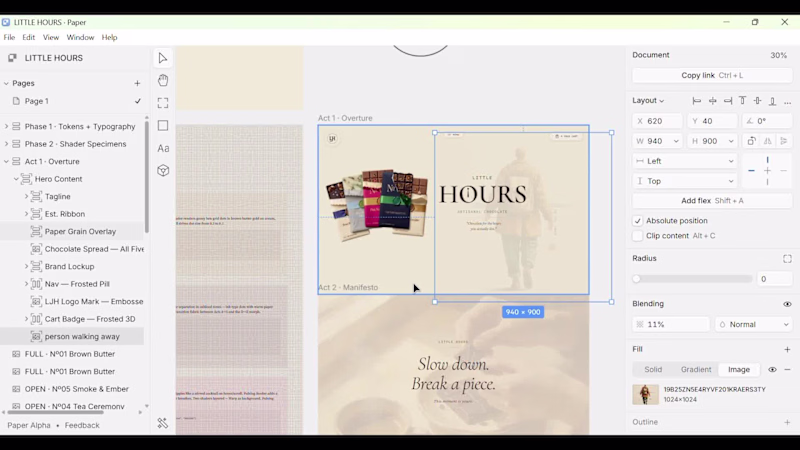
Task: Click the left horizontal constraint marker
Action: (x=752, y=171)
